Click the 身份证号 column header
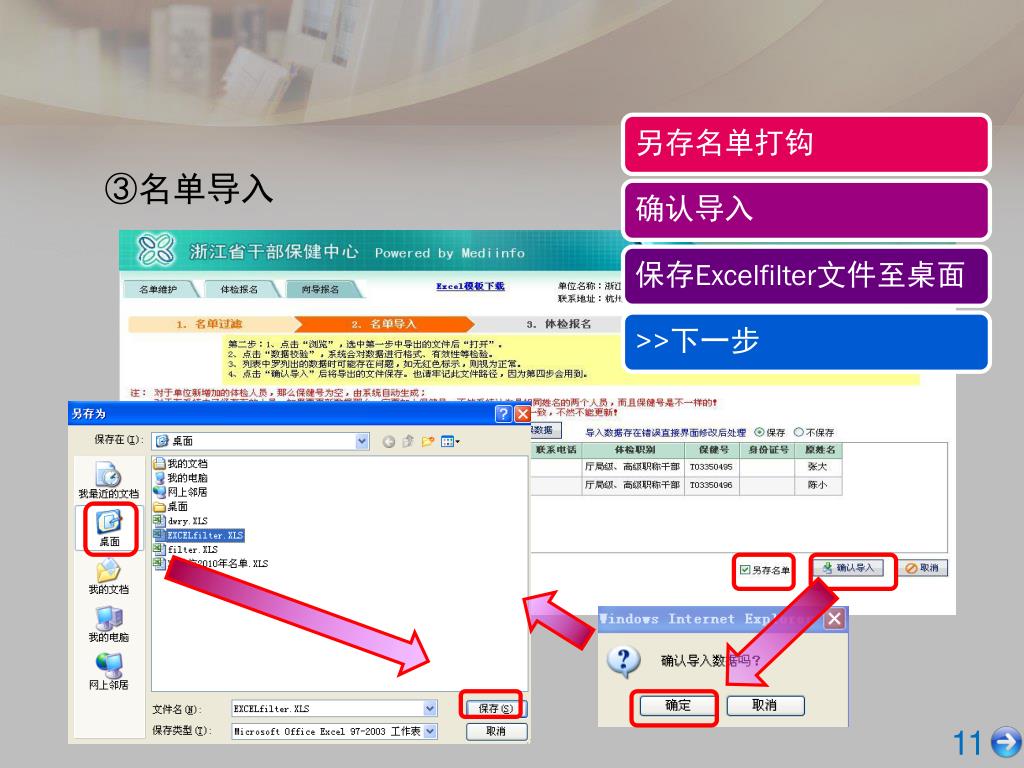This screenshot has height=768, width=1024. (767, 450)
